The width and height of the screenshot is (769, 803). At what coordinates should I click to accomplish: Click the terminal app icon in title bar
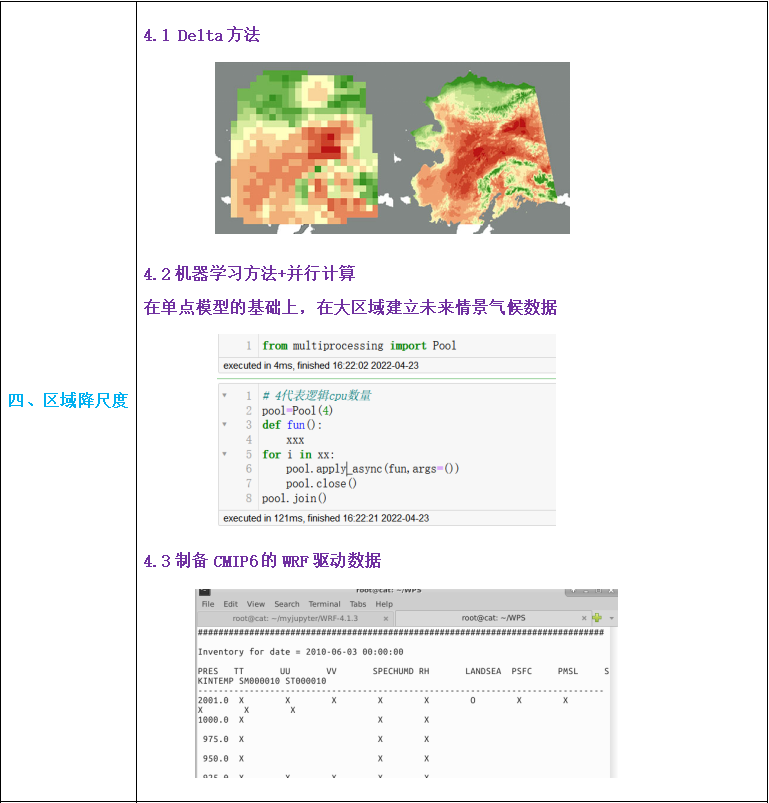(x=204, y=591)
